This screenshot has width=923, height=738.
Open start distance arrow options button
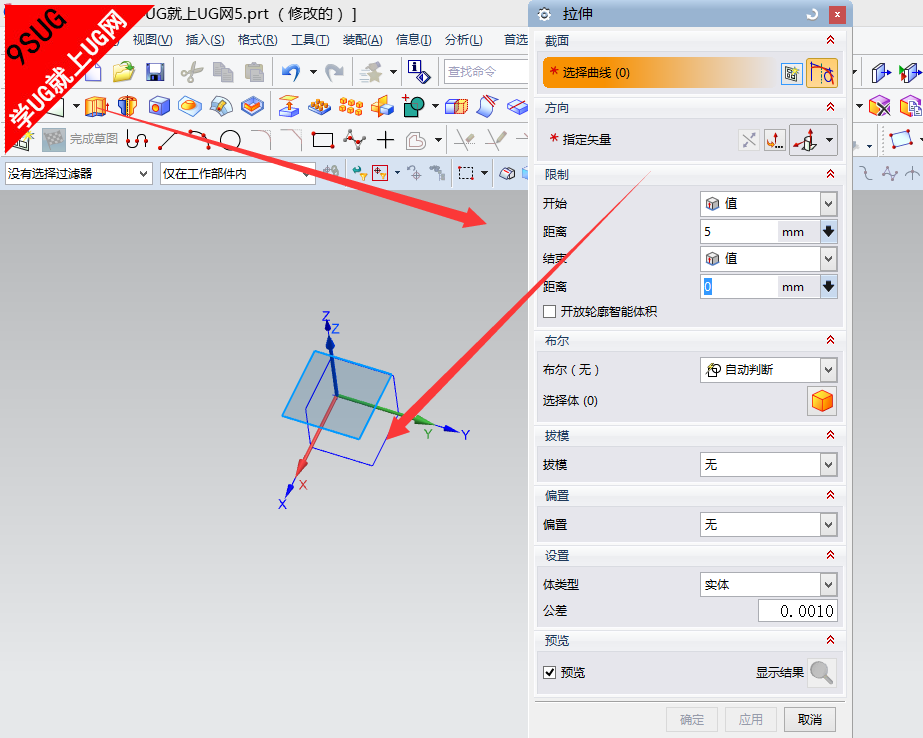point(829,232)
